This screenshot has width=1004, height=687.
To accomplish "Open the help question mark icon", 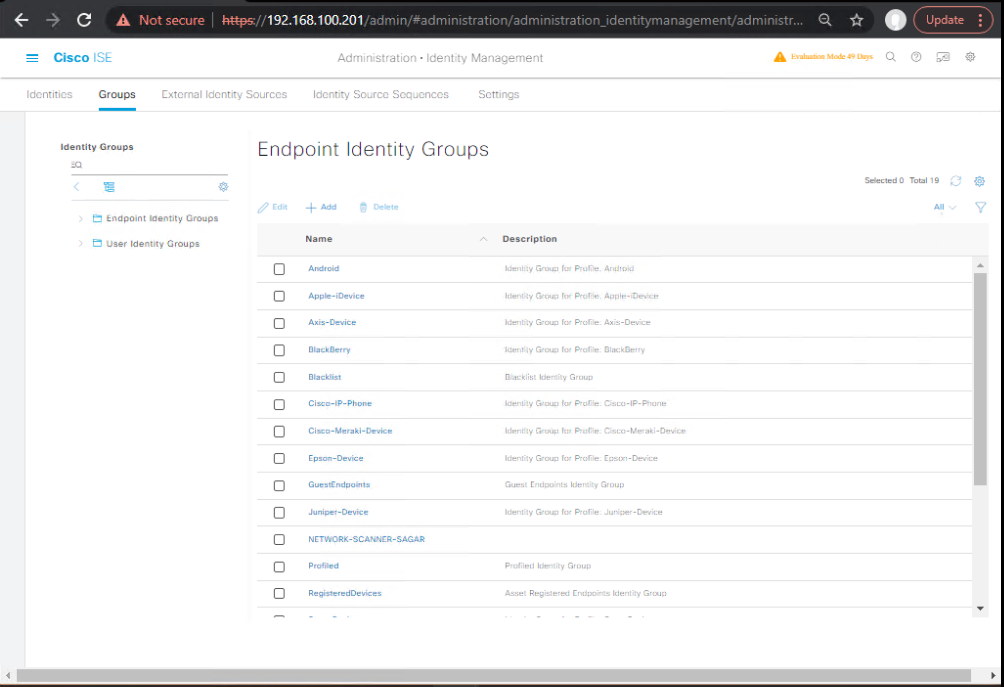I will click(x=916, y=57).
